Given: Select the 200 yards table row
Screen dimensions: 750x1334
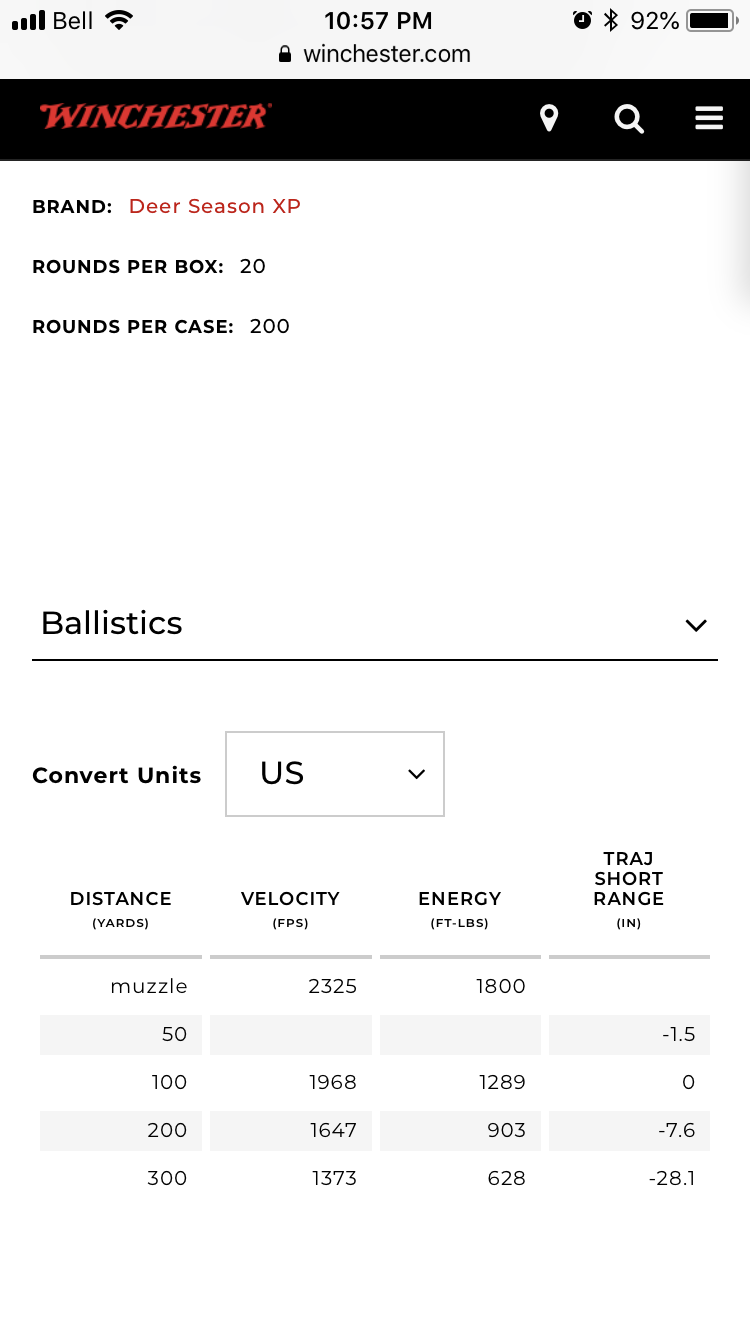Looking at the screenshot, I should click(375, 1130).
